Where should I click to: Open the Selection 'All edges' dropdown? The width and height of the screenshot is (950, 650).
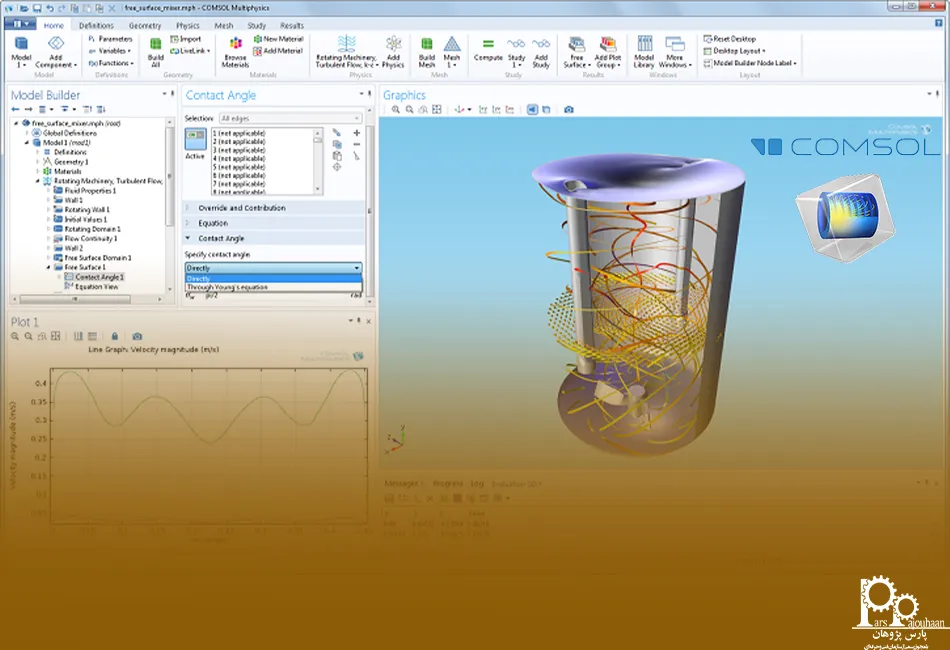coord(290,118)
